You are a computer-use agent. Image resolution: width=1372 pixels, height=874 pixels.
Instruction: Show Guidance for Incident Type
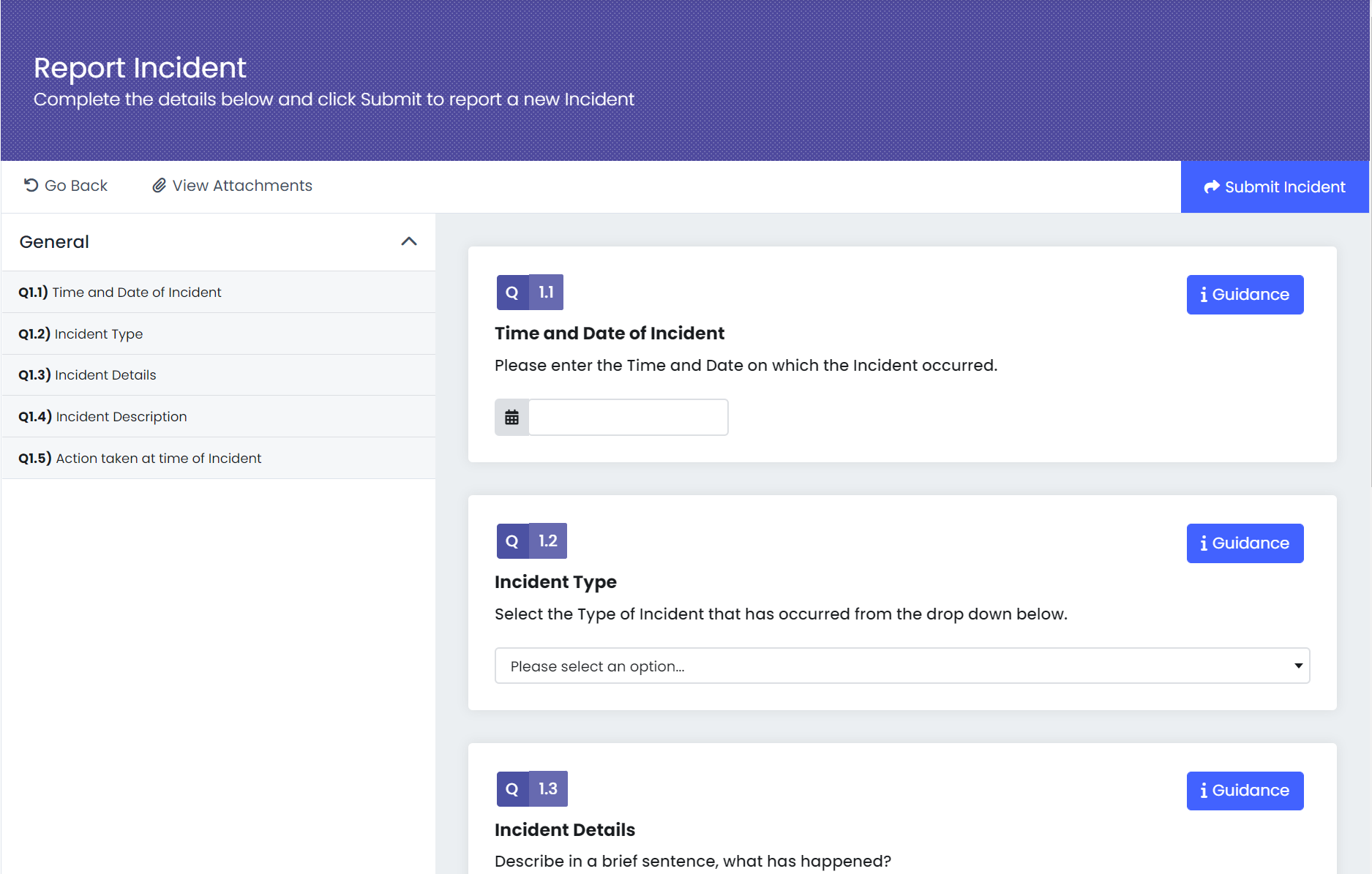1245,543
